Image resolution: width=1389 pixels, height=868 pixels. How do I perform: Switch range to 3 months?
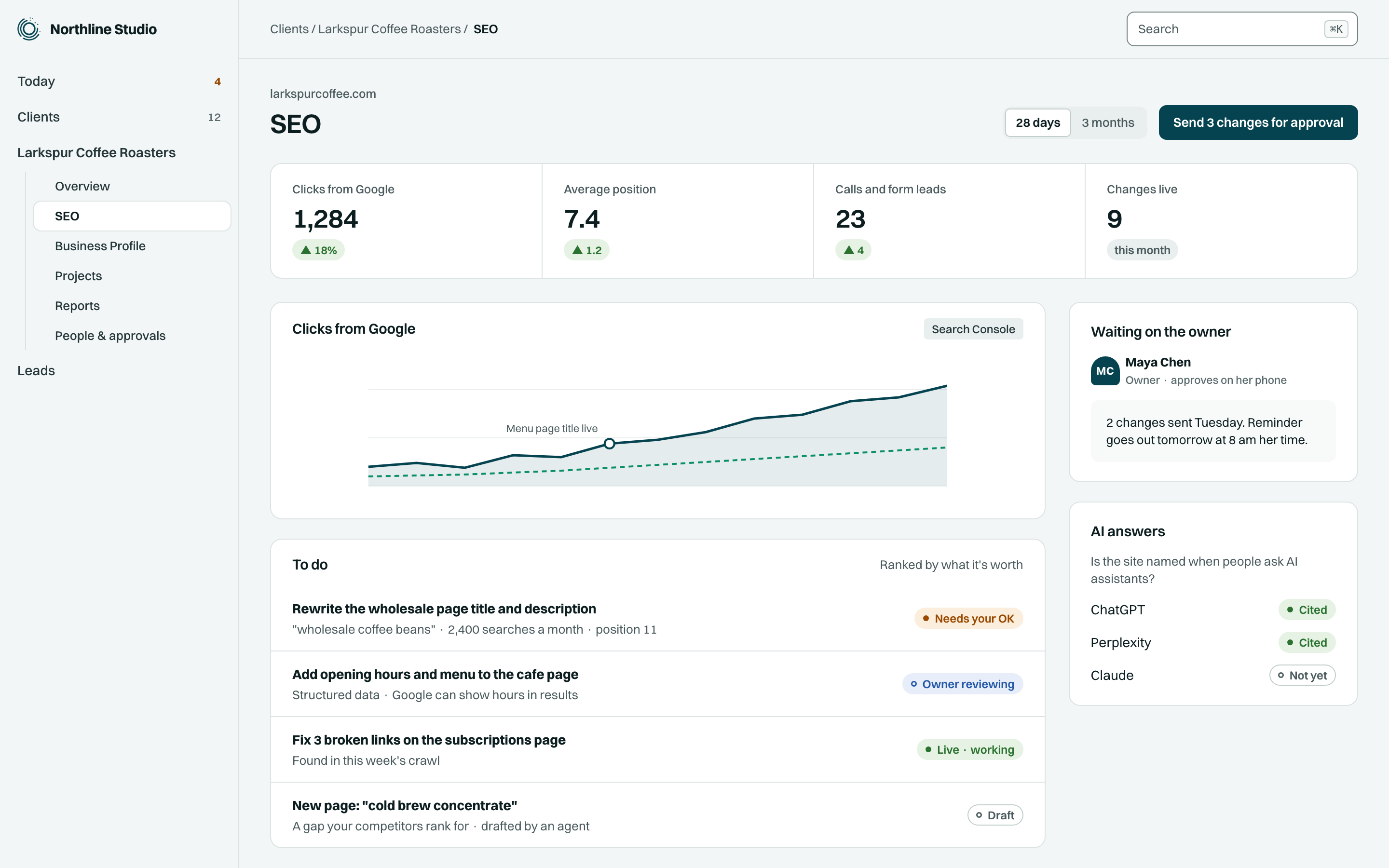click(1108, 123)
